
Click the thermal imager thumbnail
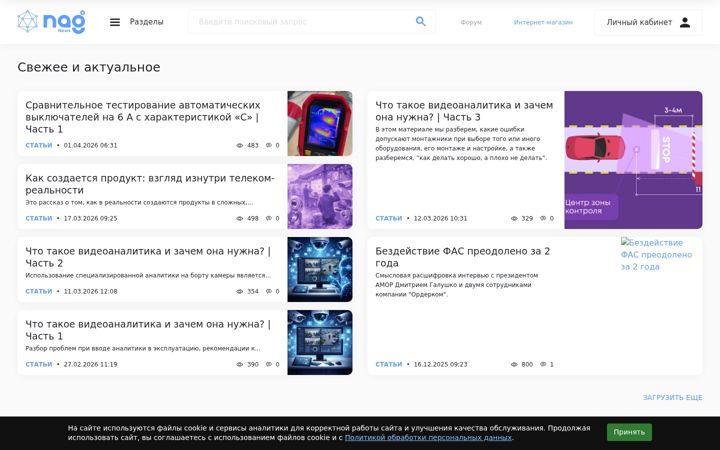320,124
